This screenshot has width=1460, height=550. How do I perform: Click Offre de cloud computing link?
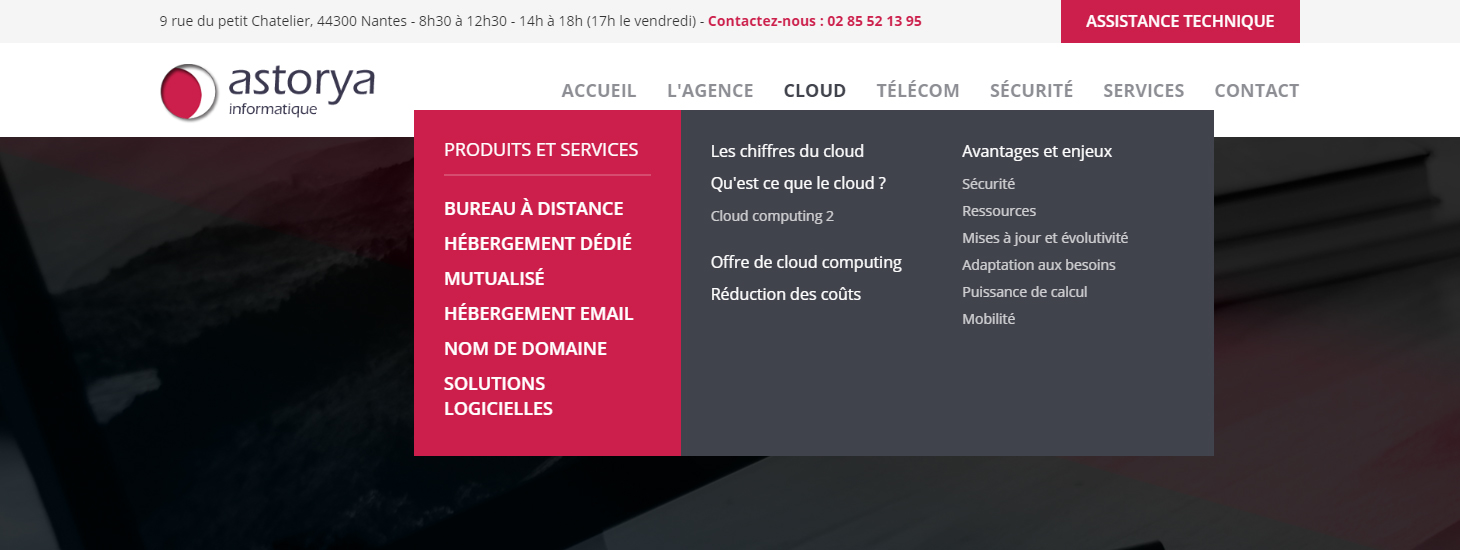[806, 262]
